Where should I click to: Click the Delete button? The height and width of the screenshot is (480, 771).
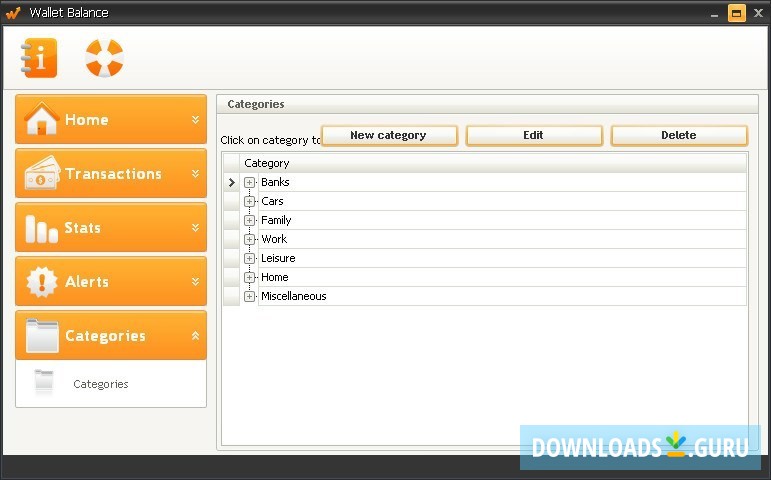pos(679,135)
